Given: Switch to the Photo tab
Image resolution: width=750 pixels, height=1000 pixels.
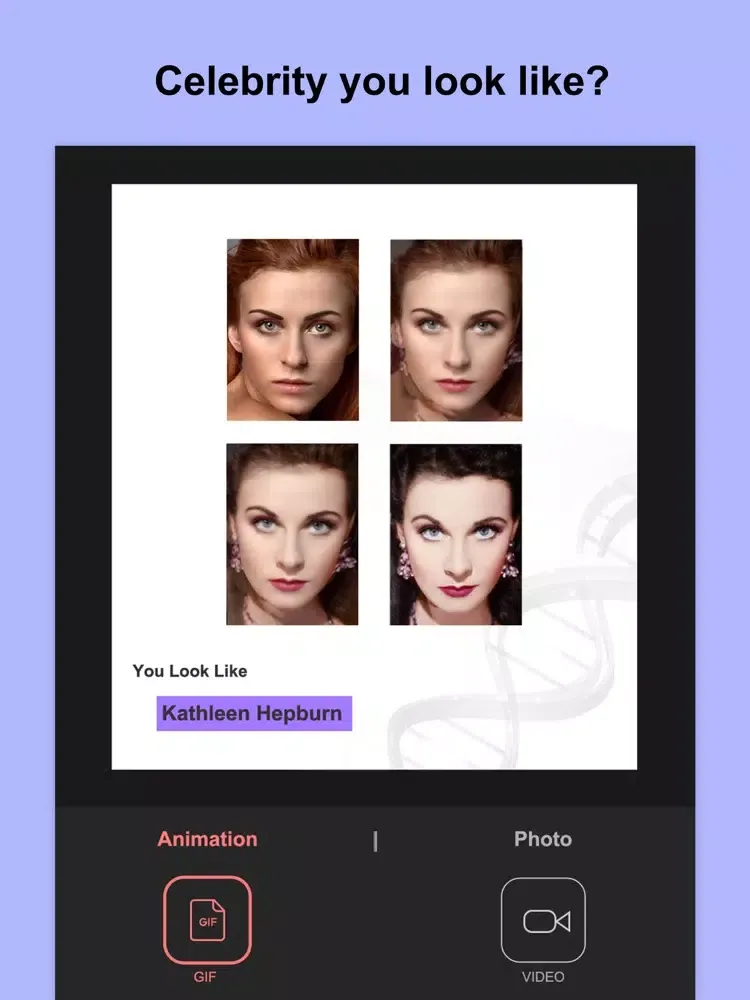Looking at the screenshot, I should point(543,839).
